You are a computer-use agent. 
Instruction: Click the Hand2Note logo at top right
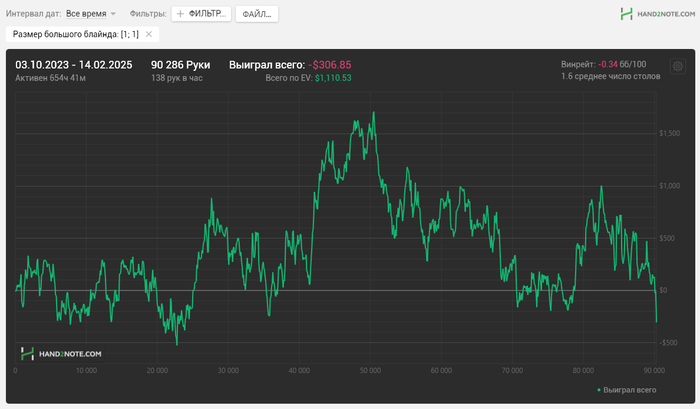coord(658,14)
